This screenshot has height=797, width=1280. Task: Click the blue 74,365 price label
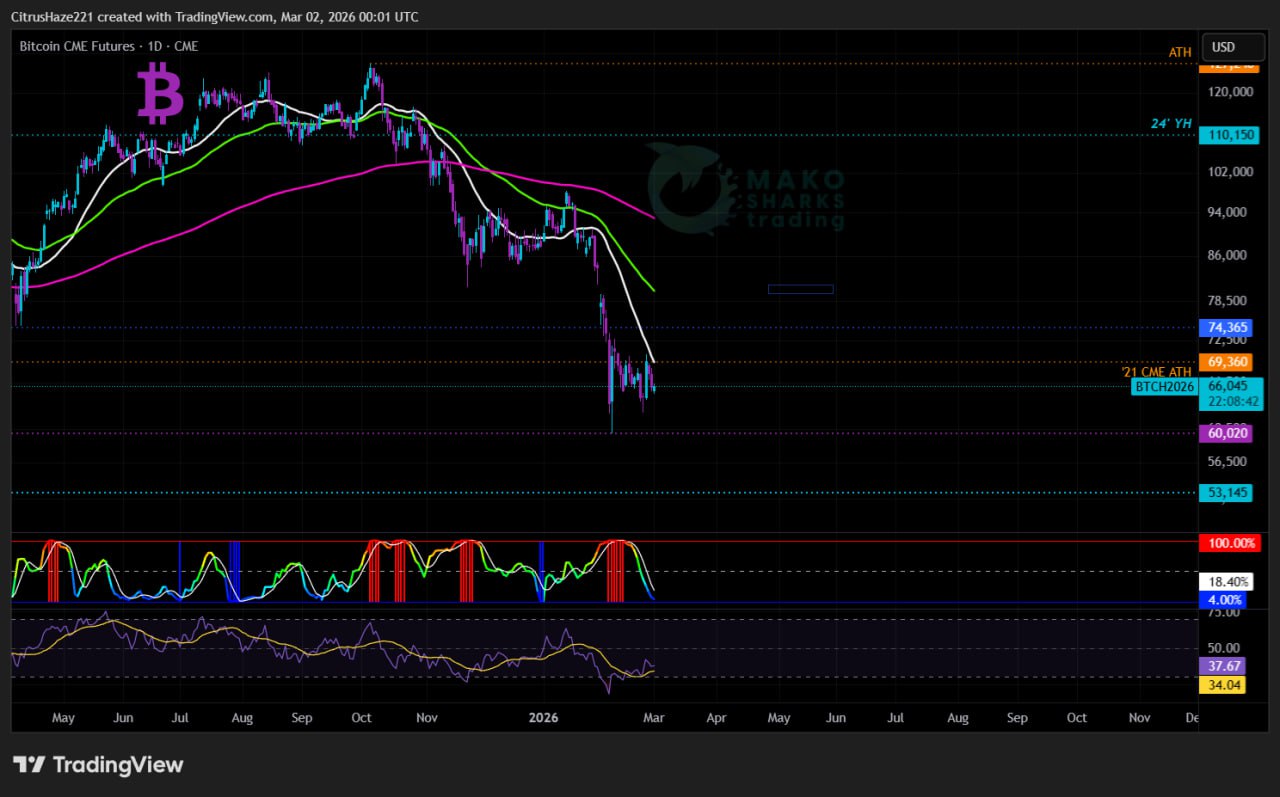point(1225,327)
